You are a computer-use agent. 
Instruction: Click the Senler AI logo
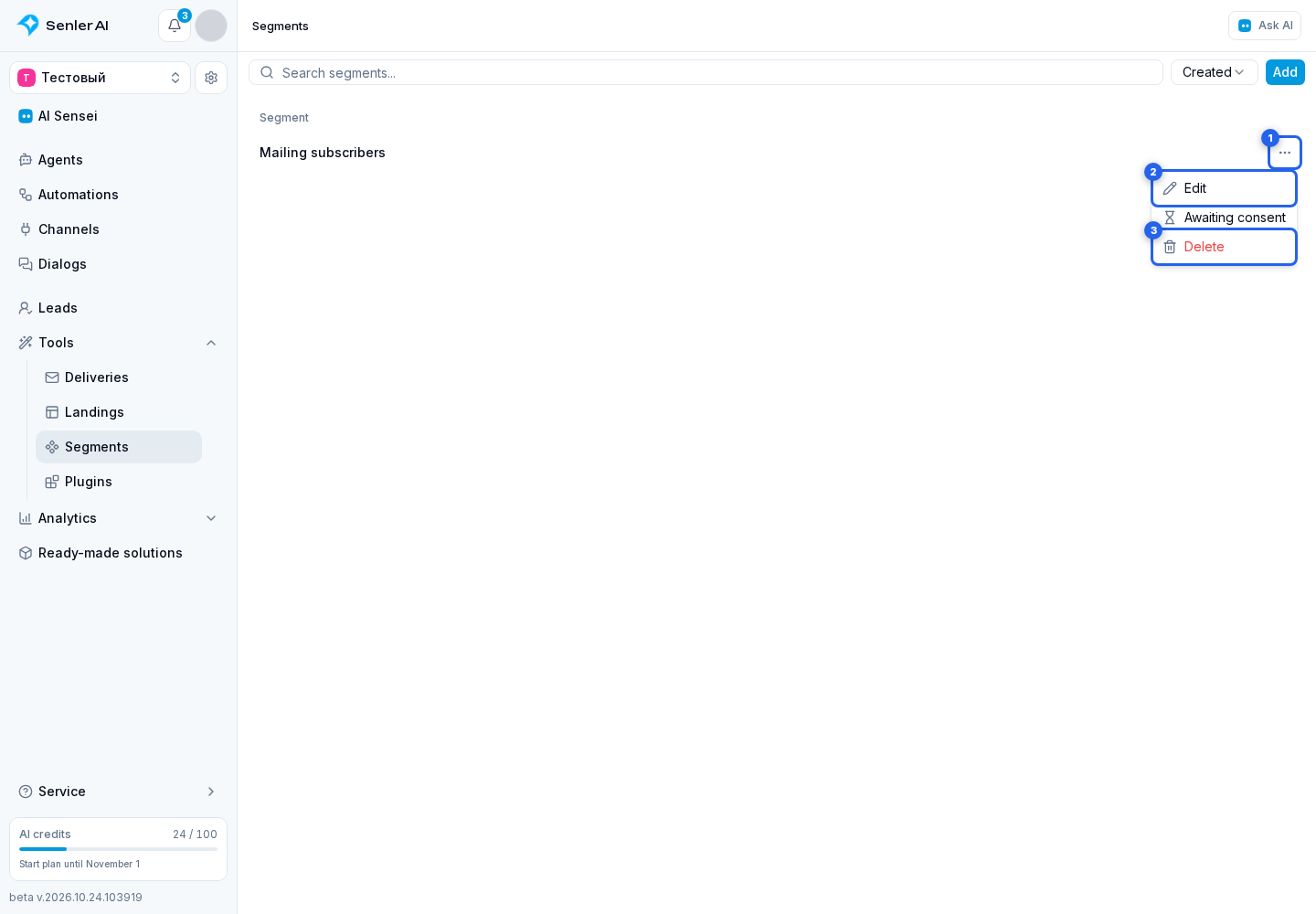(63, 26)
